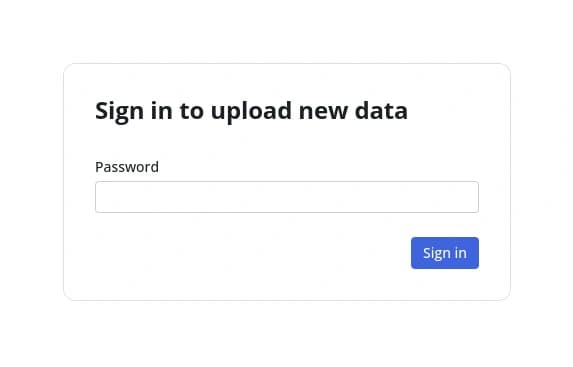
Task: Click the login form title text
Action: (x=251, y=111)
